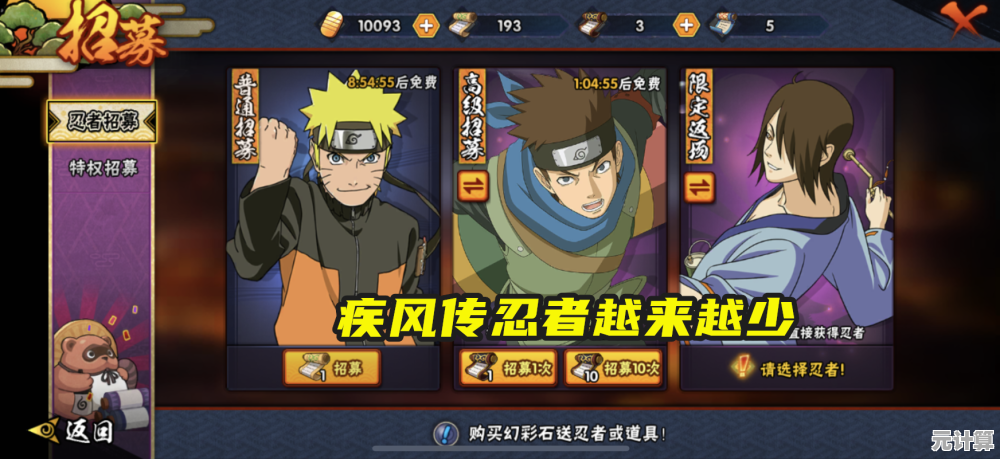The width and height of the screenshot is (1000, 459).
Task: Tap the plus button beside the scroll count 3
Action: click(x=686, y=26)
